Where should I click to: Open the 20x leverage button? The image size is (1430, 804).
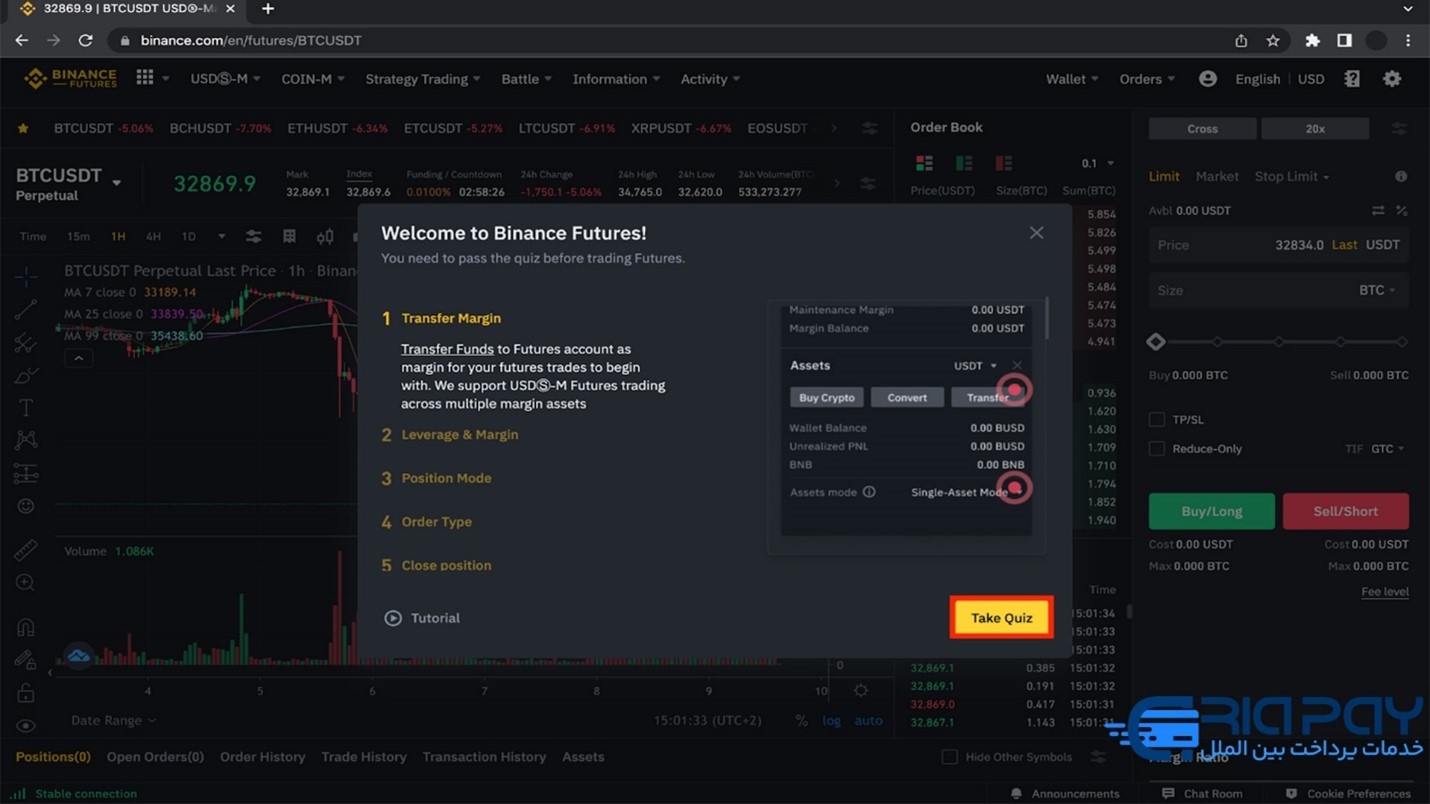pyautogui.click(x=1315, y=129)
